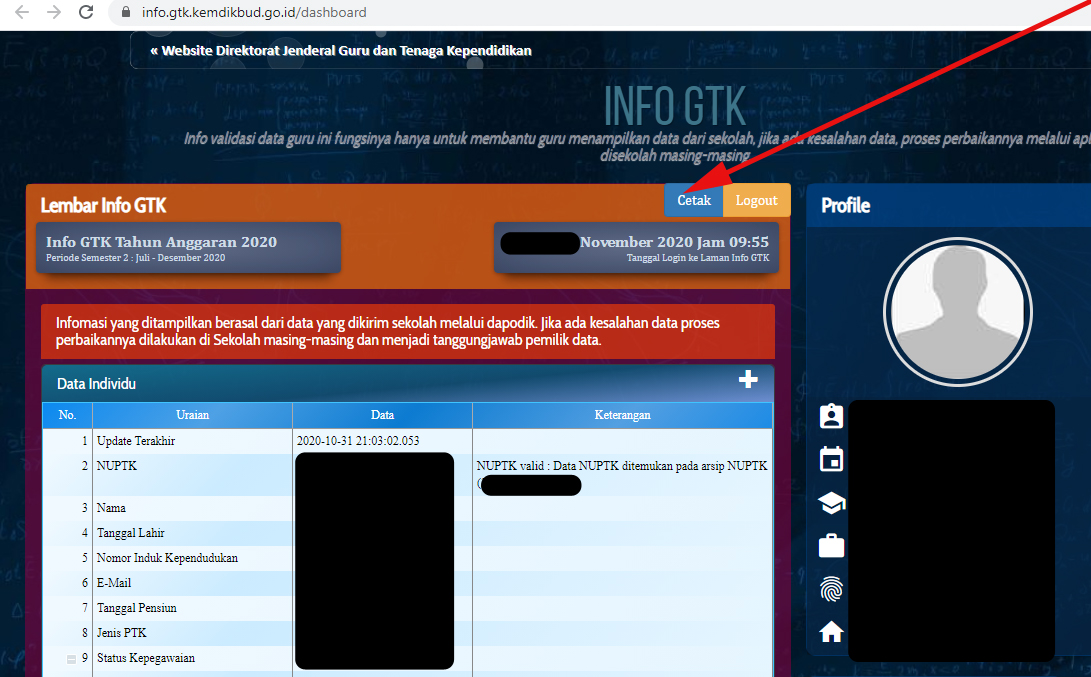Reload the page with the refresh icon
This screenshot has width=1091, height=677.
click(x=85, y=13)
